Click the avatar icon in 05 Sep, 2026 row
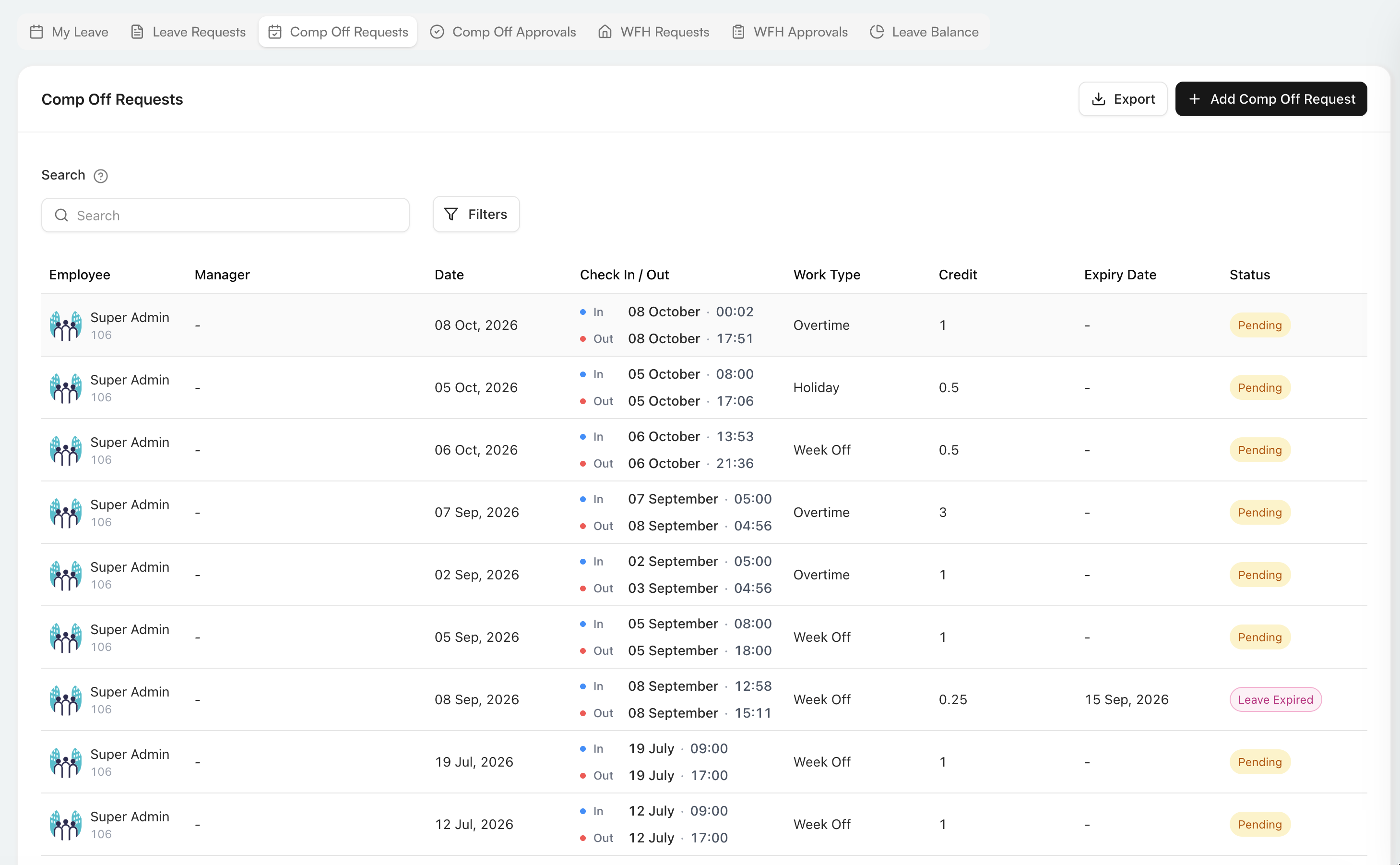The height and width of the screenshot is (865, 1400). click(66, 637)
